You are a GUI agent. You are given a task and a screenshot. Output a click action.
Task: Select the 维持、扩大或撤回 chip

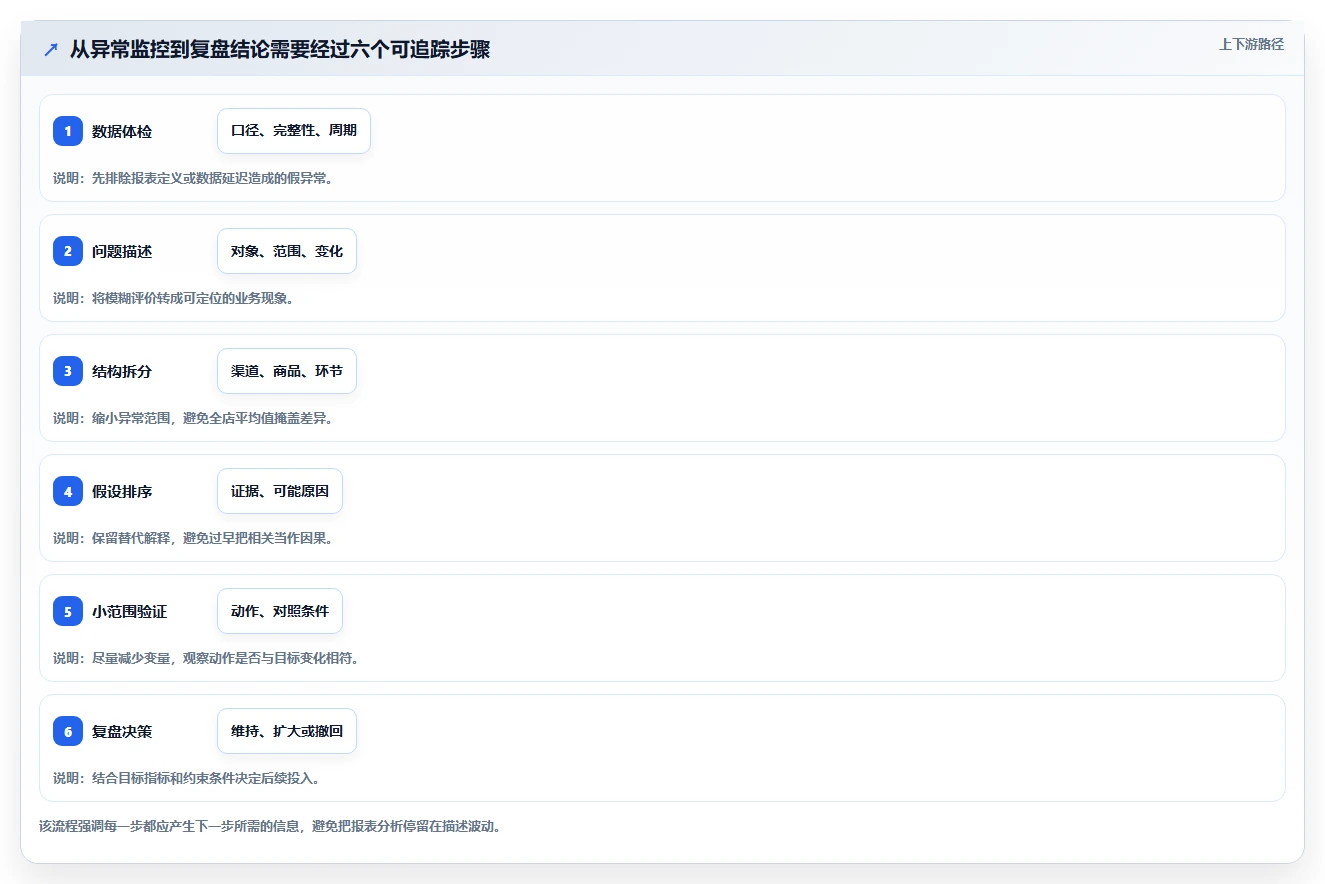pos(287,731)
